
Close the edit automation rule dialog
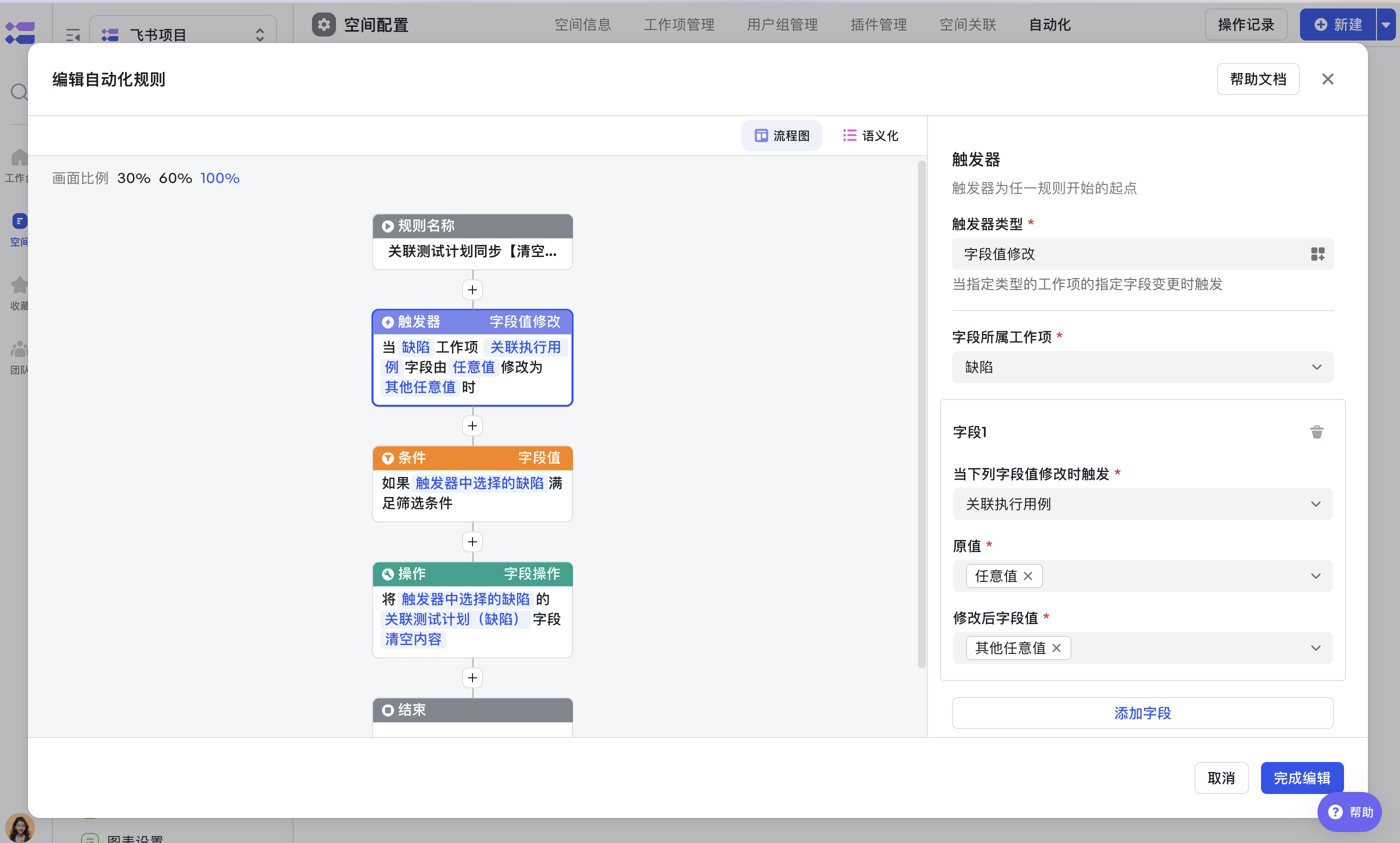pos(1327,79)
